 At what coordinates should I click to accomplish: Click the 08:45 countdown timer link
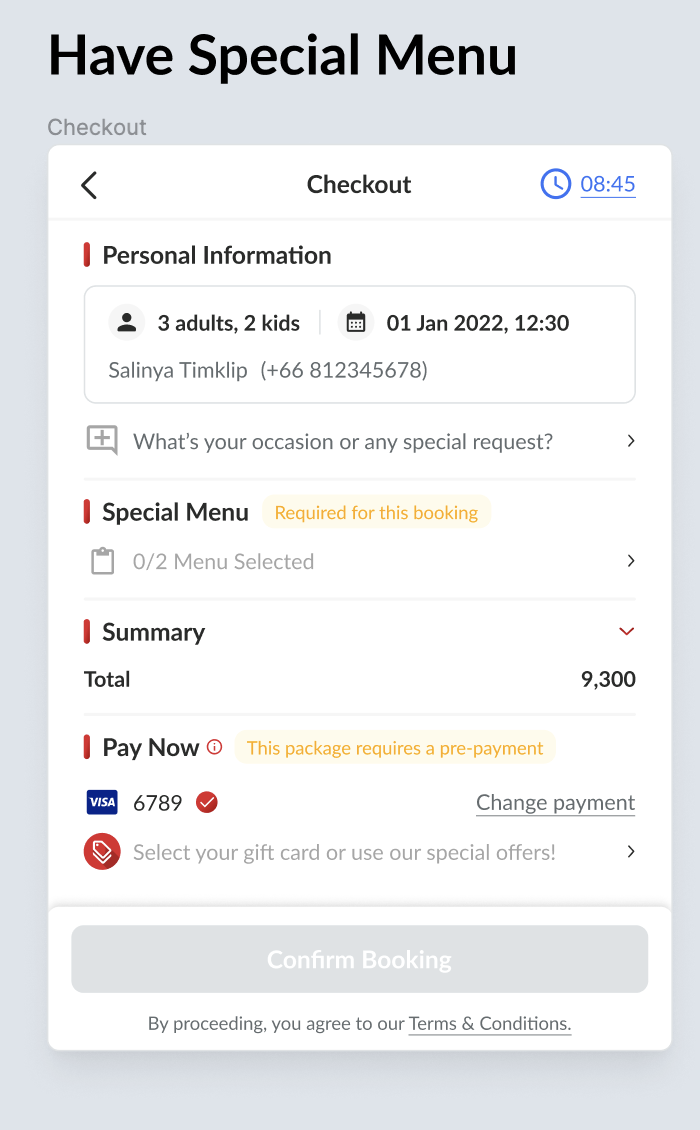(608, 184)
